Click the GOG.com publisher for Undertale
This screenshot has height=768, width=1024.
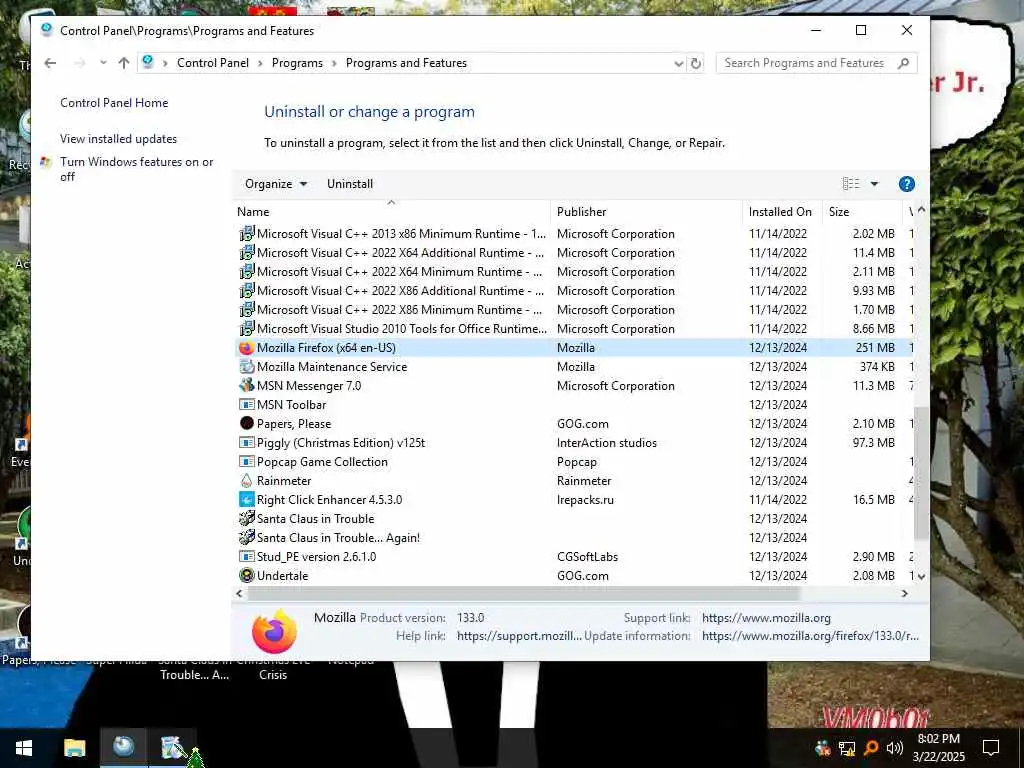click(583, 576)
